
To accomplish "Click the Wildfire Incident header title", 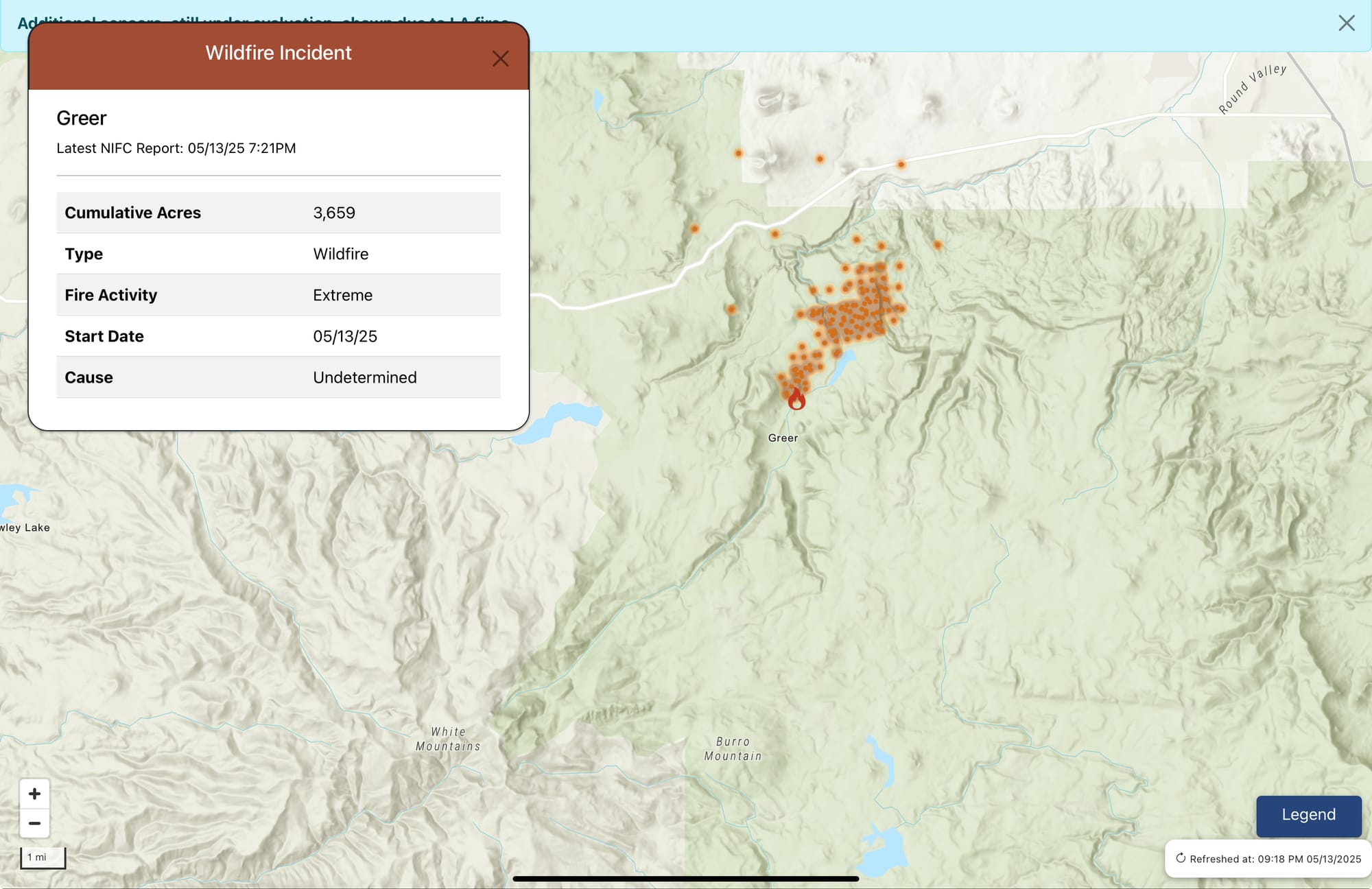I will pyautogui.click(x=278, y=53).
